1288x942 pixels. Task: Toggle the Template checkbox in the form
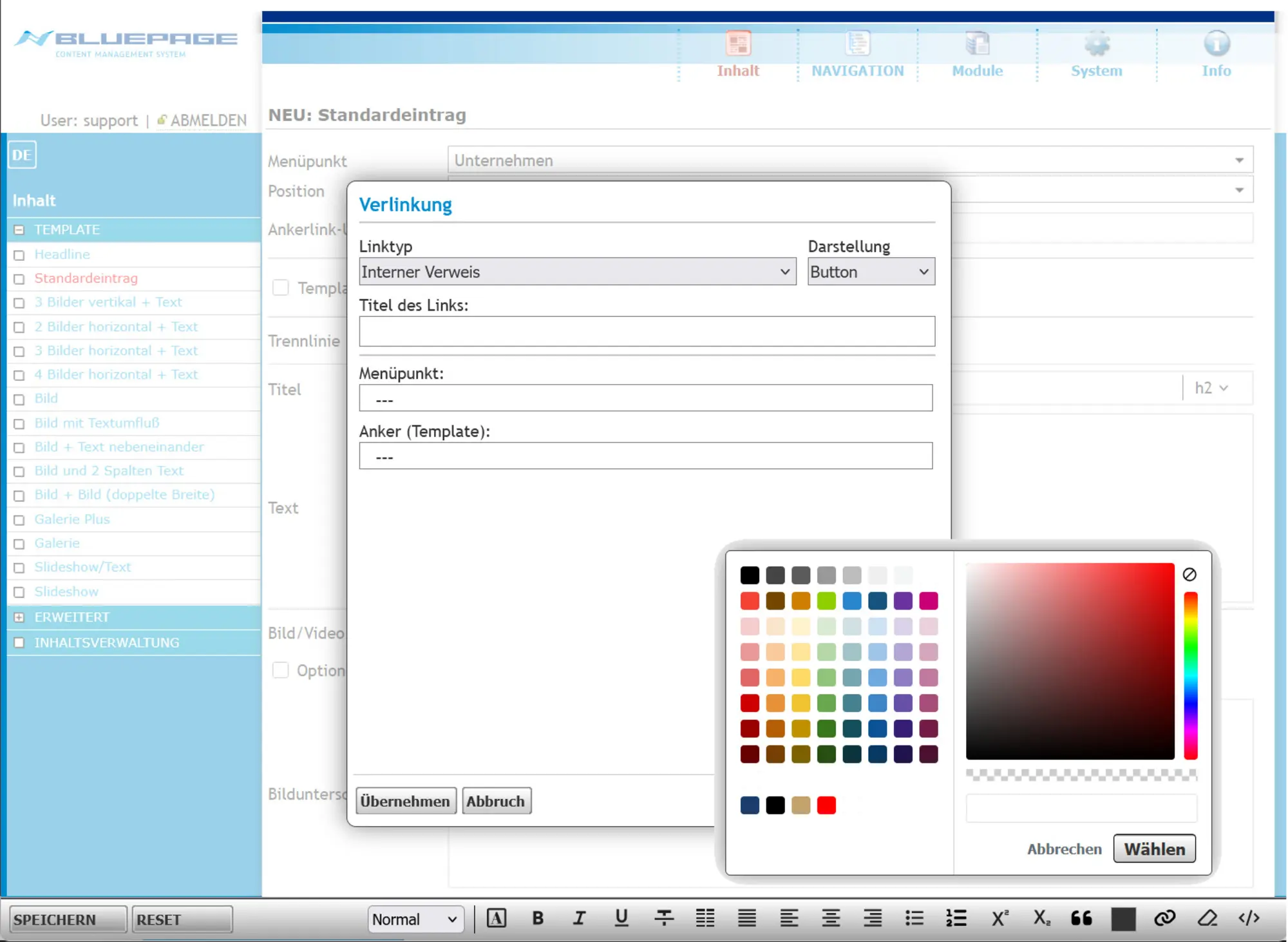[x=280, y=287]
